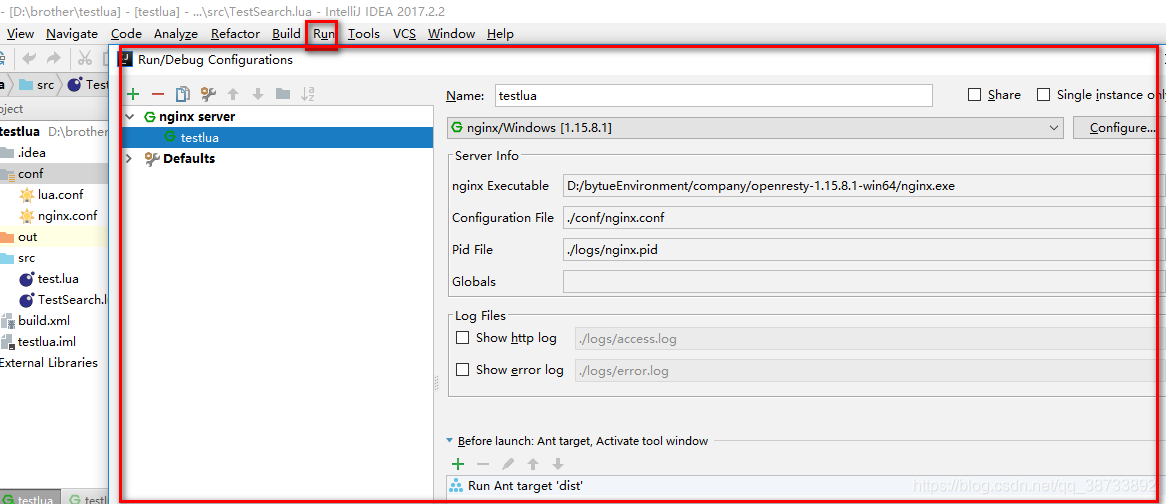Click the nginx Executable path field
The height and width of the screenshot is (504, 1166).
(864, 186)
